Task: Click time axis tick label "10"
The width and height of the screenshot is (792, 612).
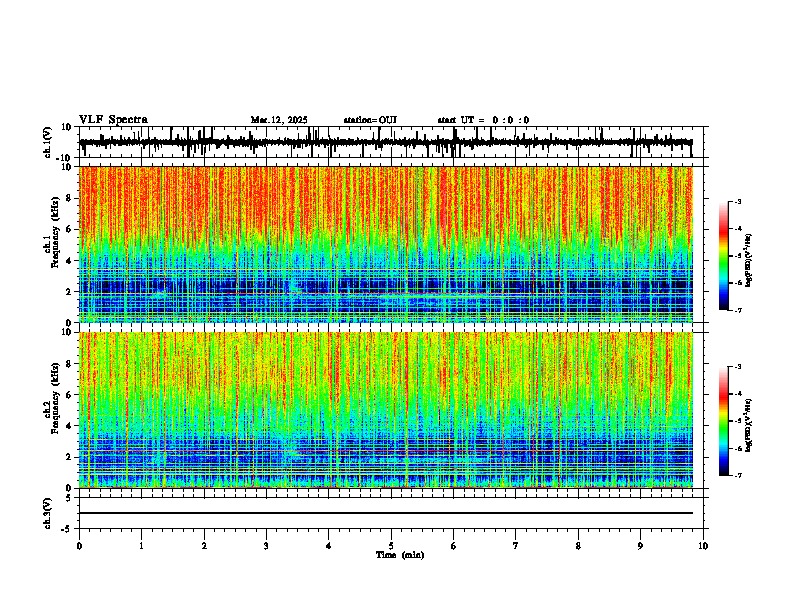Action: point(703,546)
